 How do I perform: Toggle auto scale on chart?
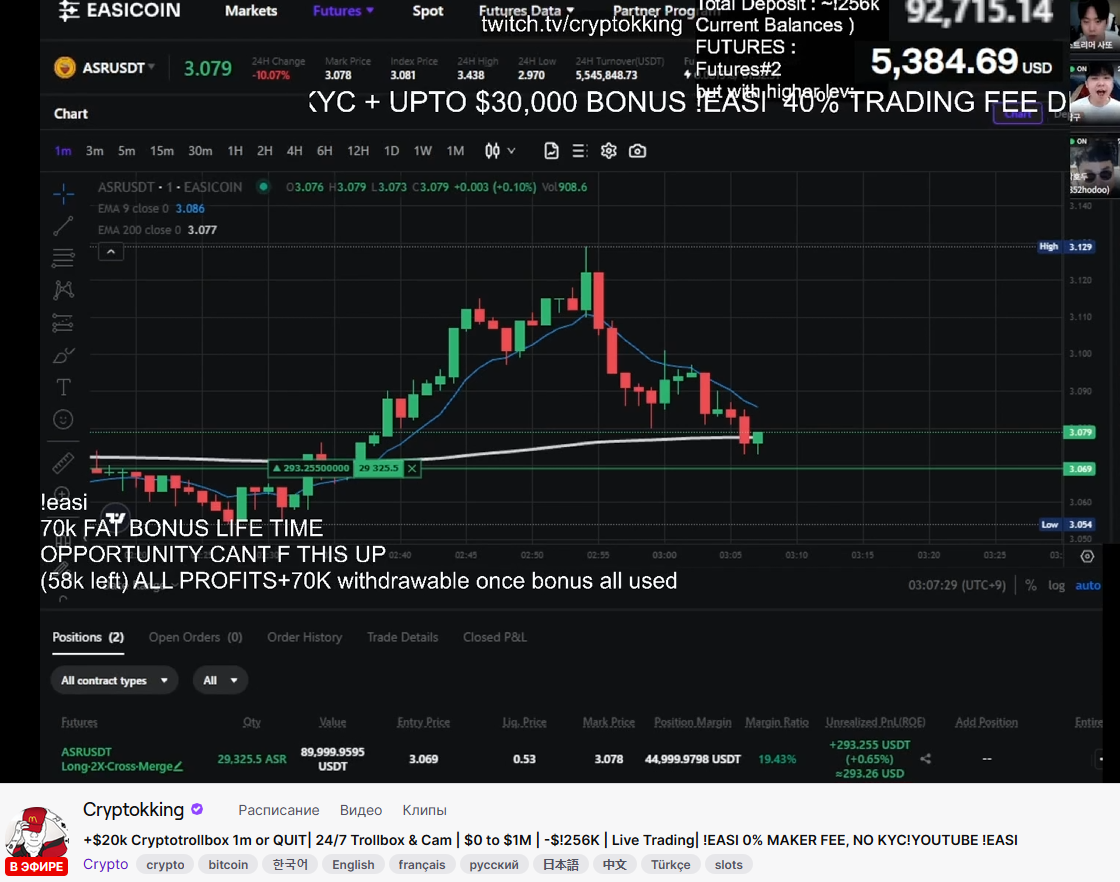point(1088,585)
